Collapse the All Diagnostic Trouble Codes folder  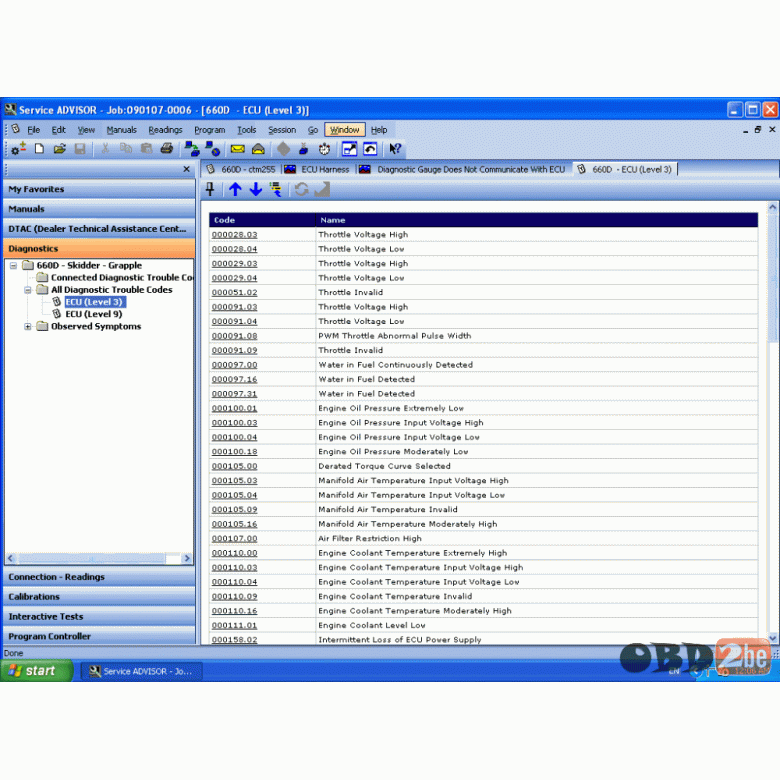click(28, 290)
